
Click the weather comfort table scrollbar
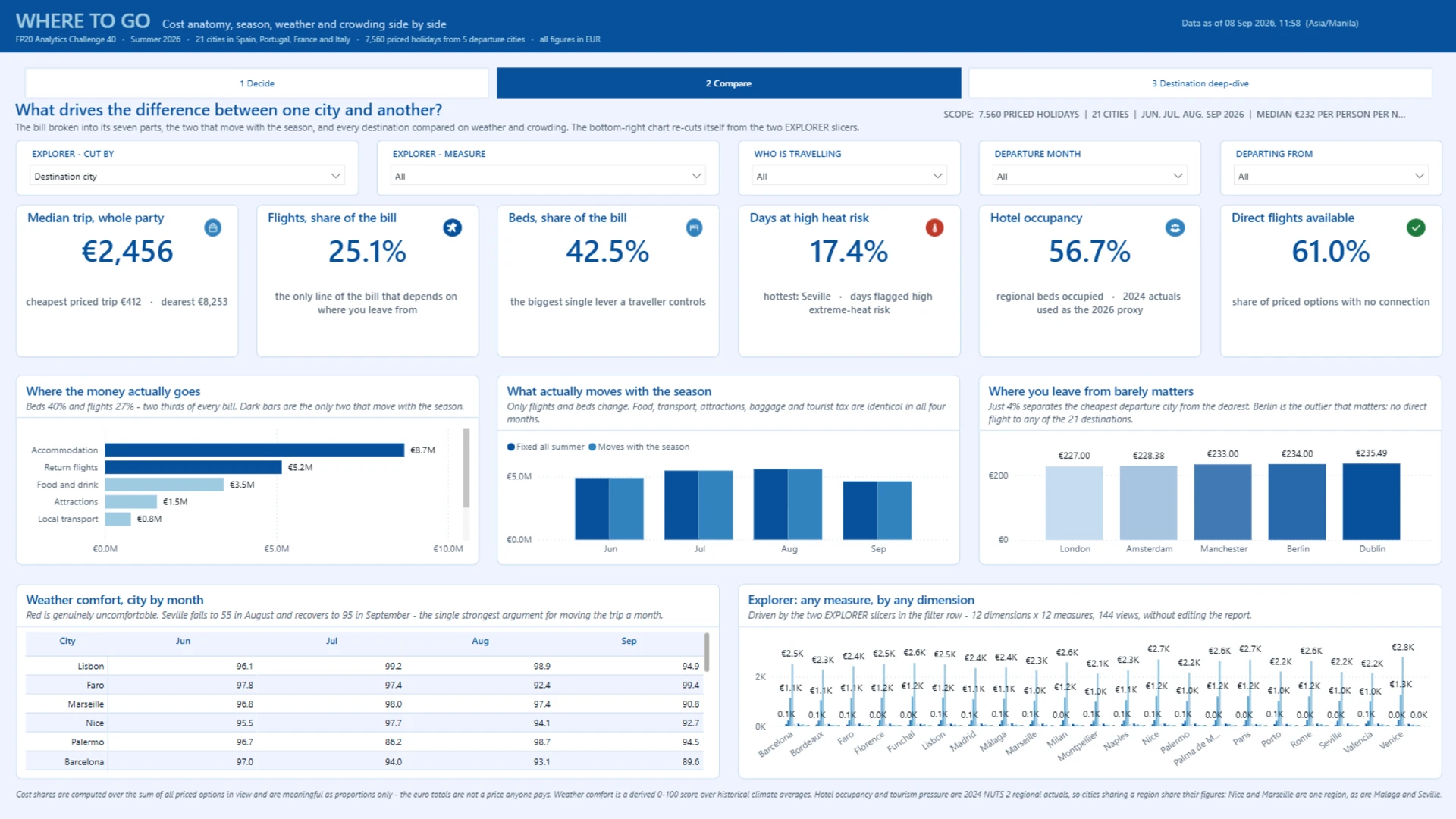tap(707, 652)
